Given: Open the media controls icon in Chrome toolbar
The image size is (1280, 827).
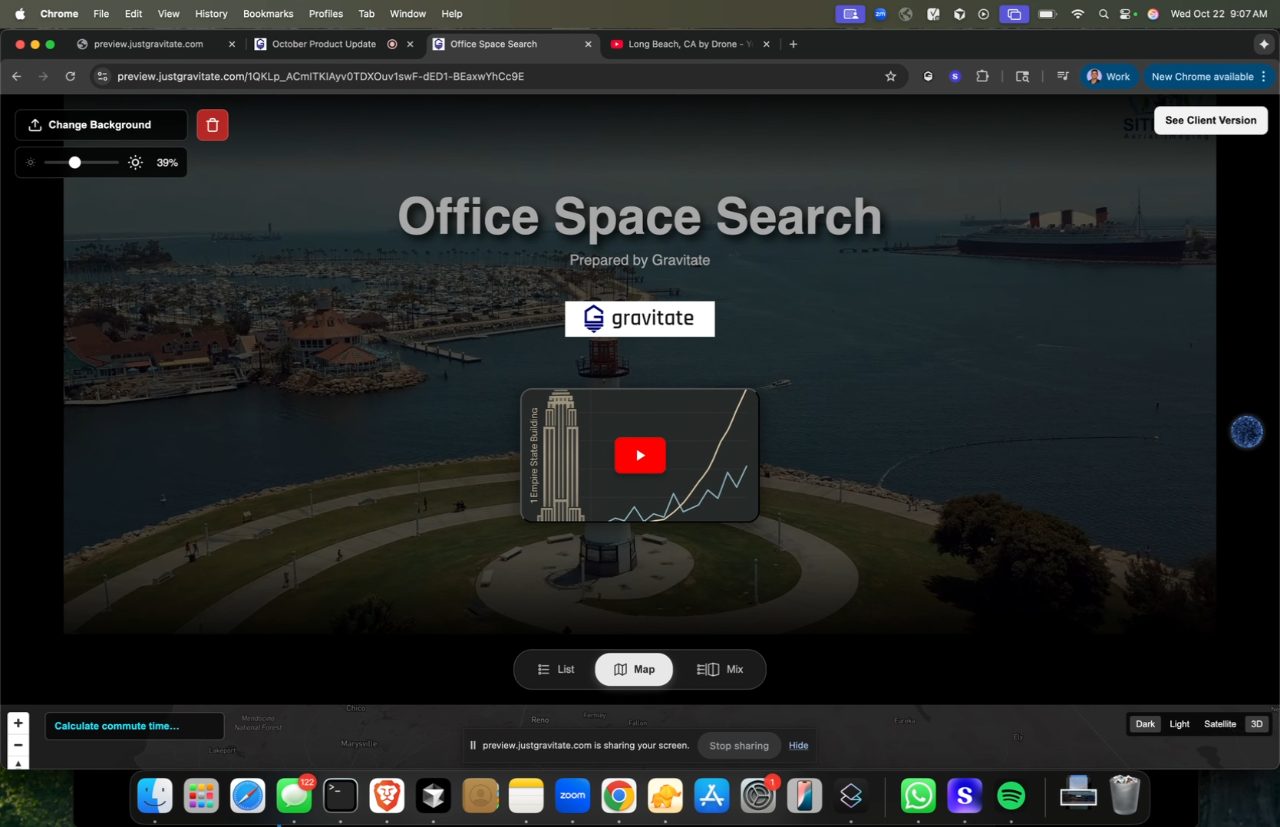Looking at the screenshot, I should [x=1063, y=76].
